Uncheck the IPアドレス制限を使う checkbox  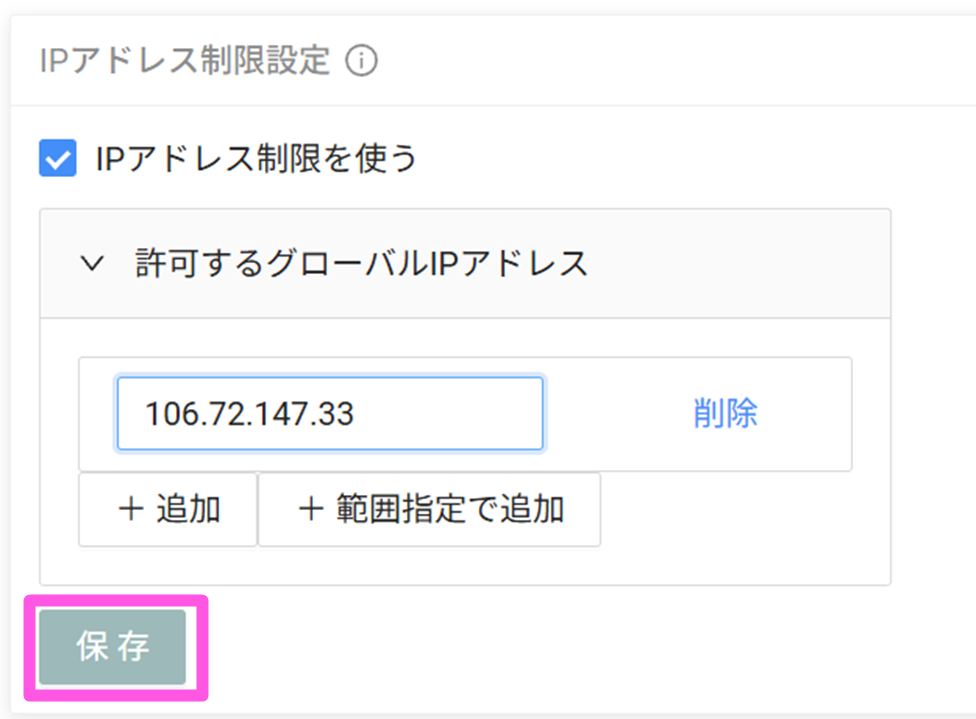58,159
